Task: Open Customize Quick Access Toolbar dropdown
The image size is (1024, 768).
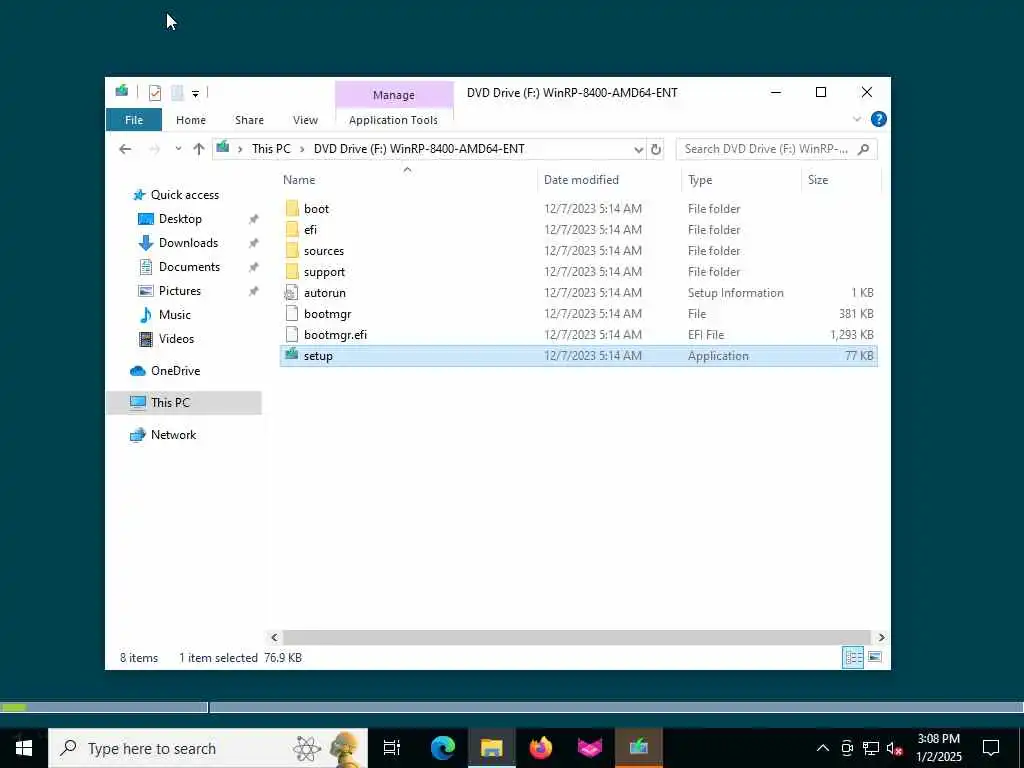Action: [195, 94]
